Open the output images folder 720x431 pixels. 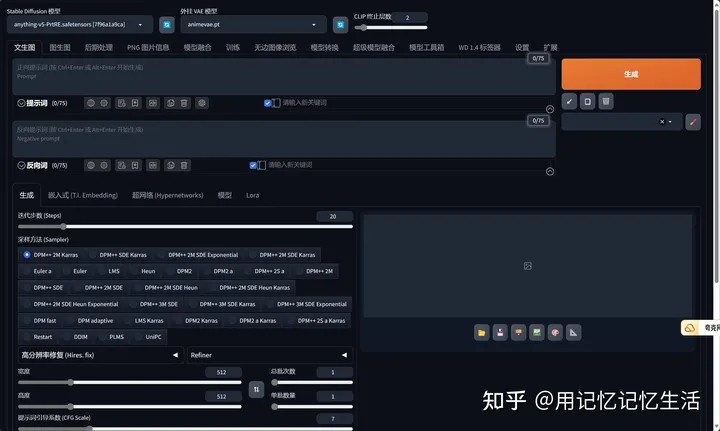(481, 331)
